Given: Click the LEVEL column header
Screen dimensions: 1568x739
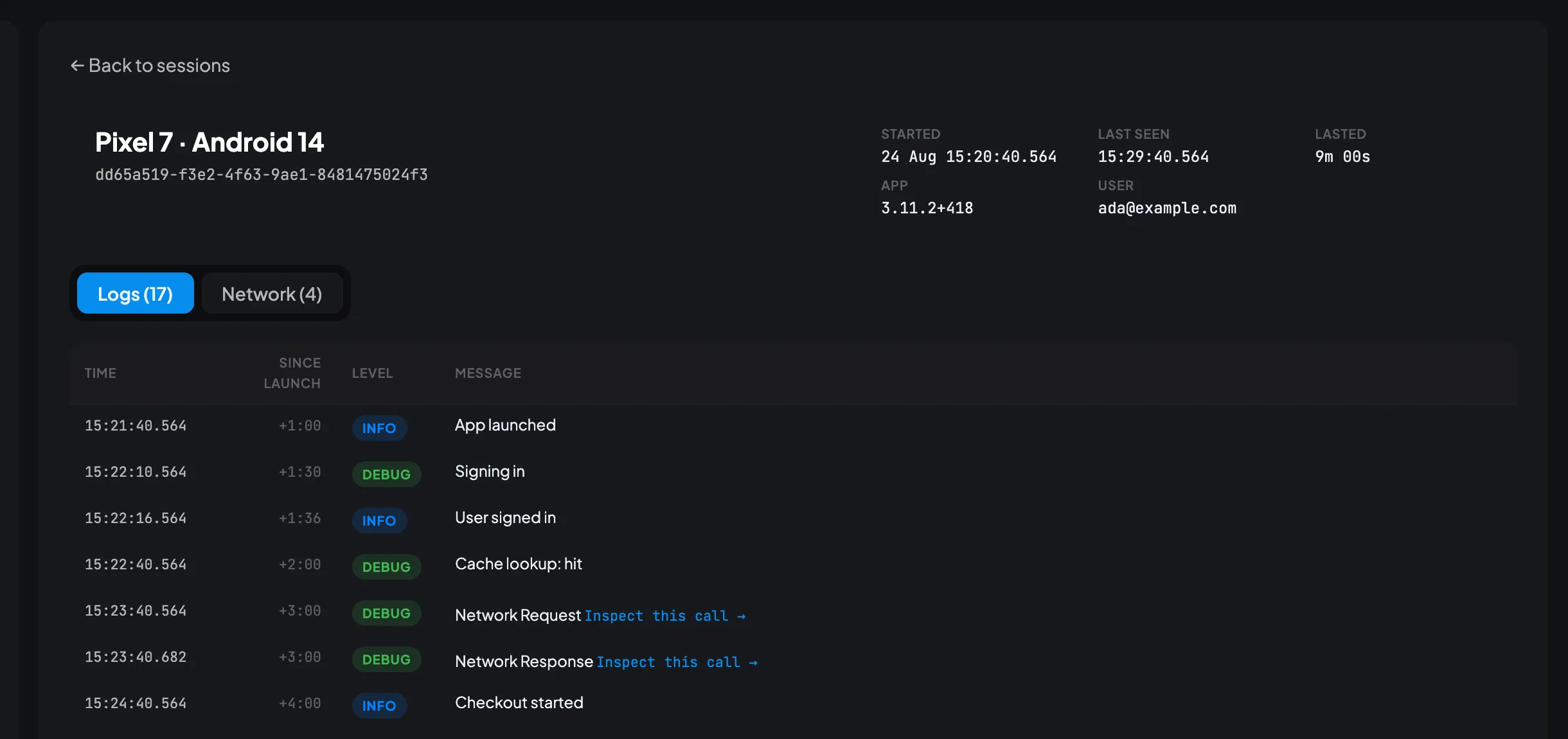Looking at the screenshot, I should pyautogui.click(x=372, y=373).
